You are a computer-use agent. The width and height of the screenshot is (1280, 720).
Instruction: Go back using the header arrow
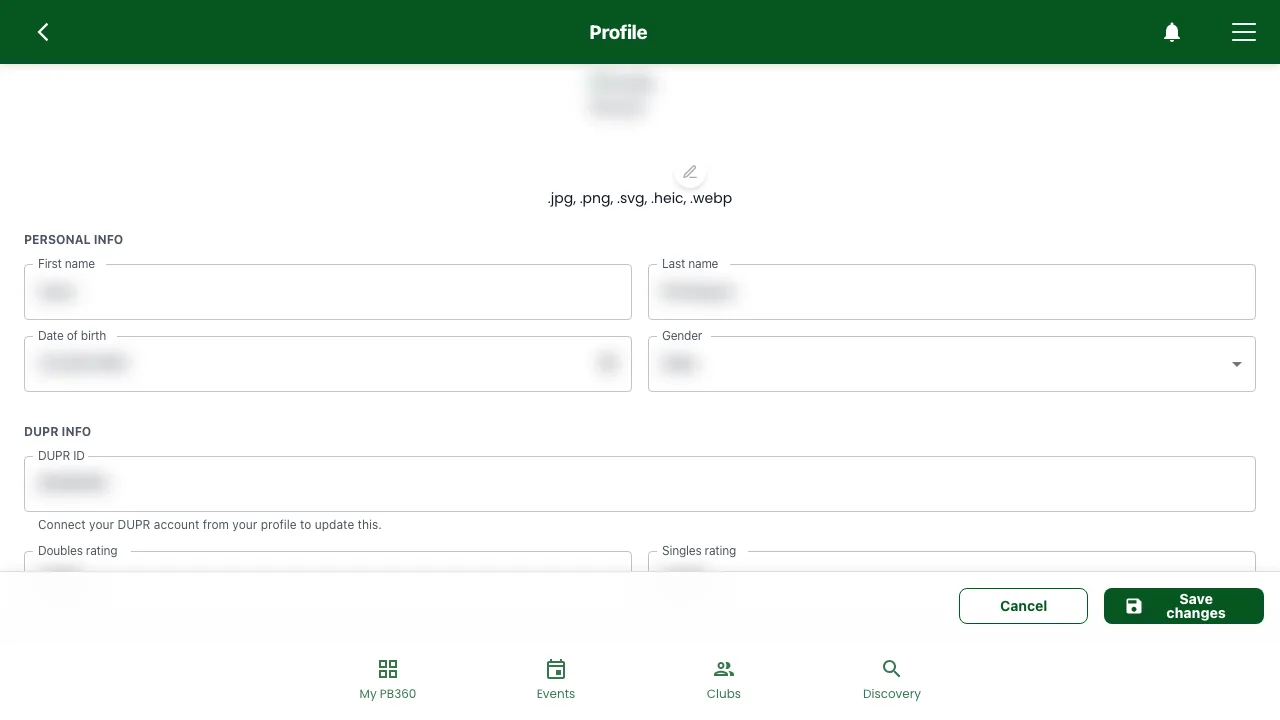click(x=43, y=32)
